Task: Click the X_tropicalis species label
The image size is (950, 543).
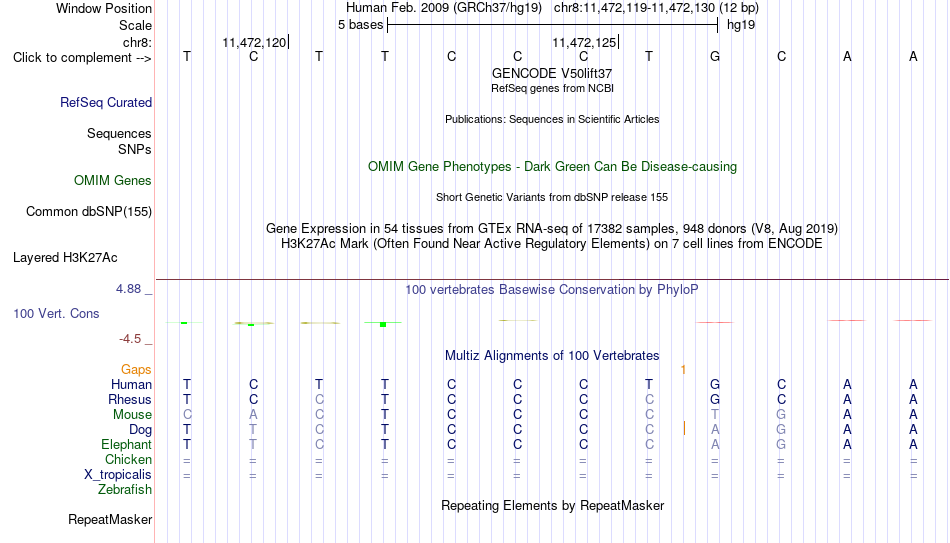Action: point(118,475)
